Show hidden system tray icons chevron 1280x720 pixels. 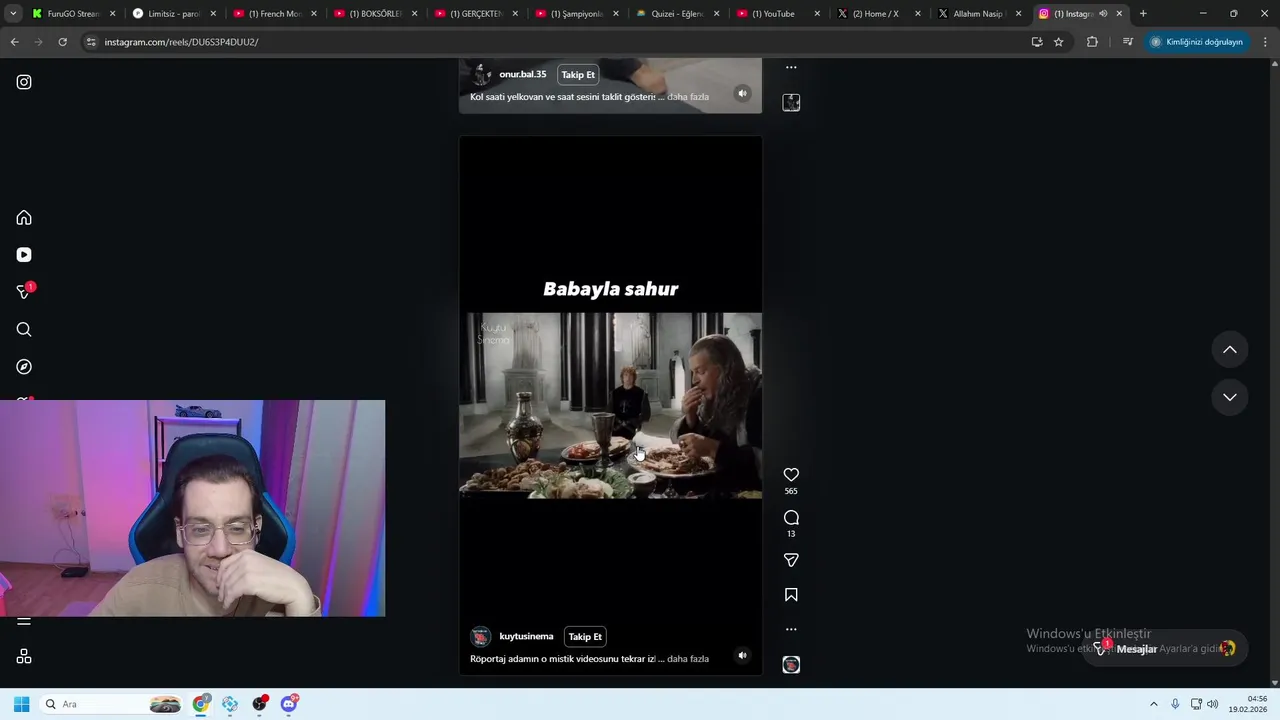pos(1153,704)
